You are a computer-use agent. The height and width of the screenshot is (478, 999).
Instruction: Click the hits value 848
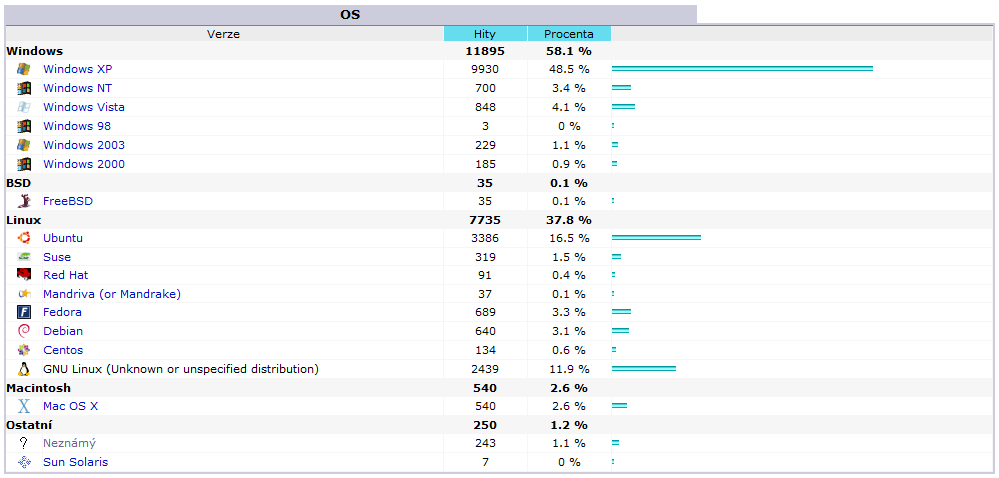485,107
